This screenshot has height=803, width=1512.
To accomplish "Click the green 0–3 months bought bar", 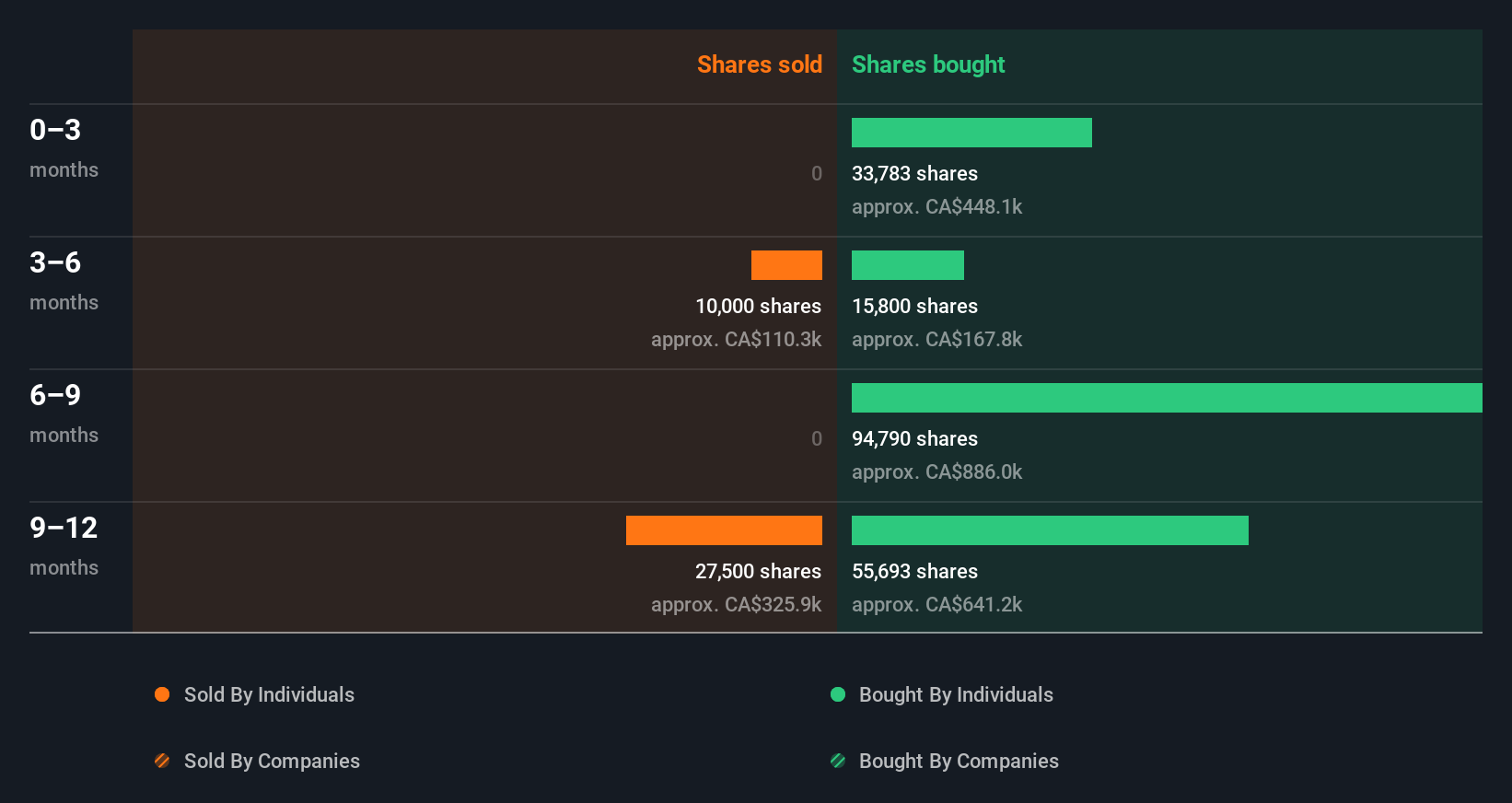I will coord(971,133).
